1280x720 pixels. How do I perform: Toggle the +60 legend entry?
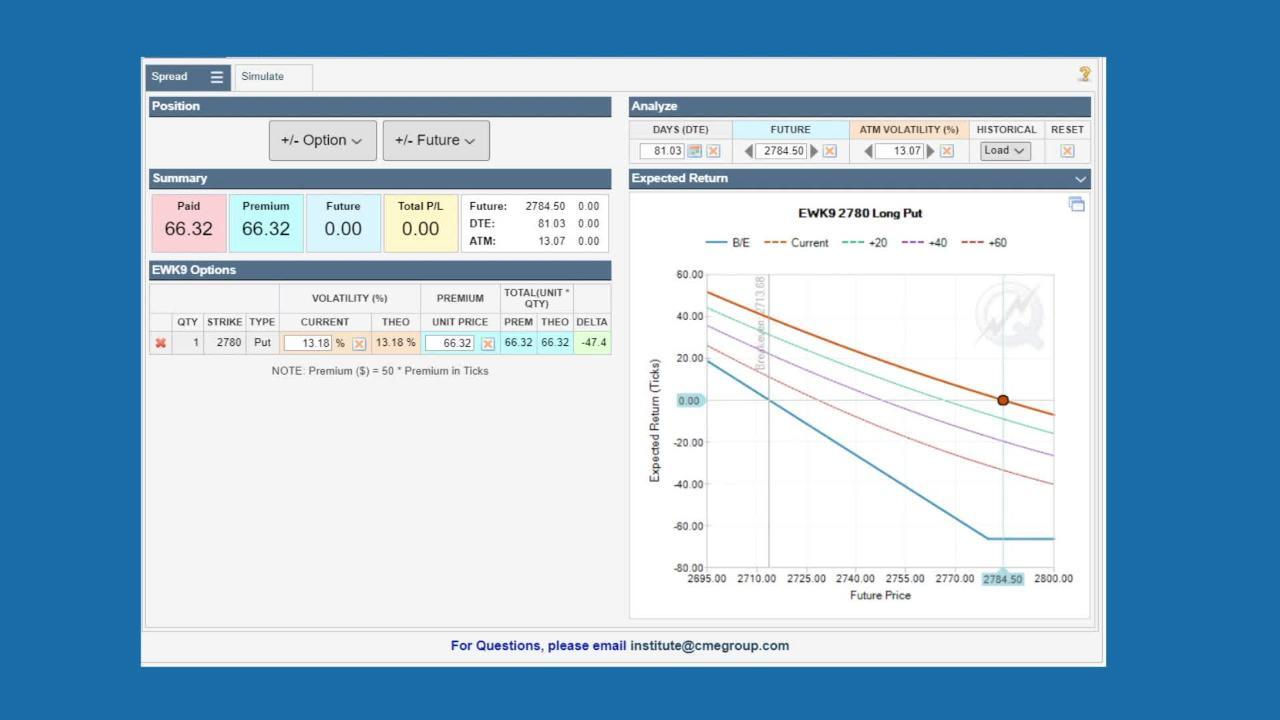tap(984, 243)
